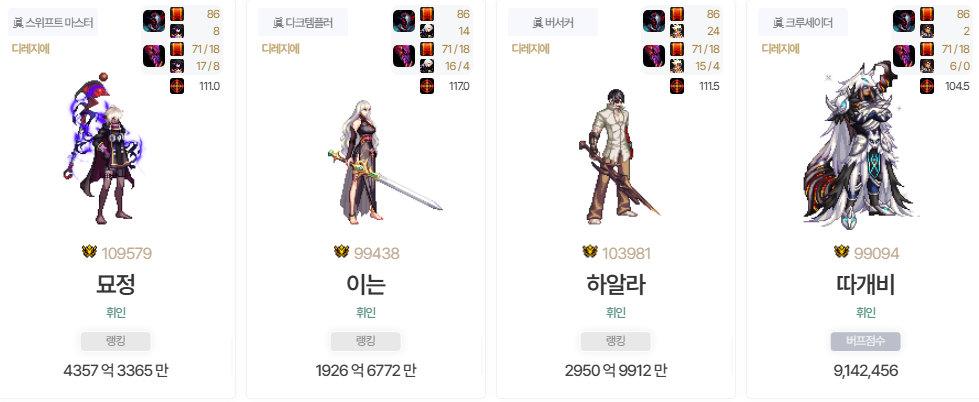Click the fame emblem icon beside 109579

tap(90, 252)
